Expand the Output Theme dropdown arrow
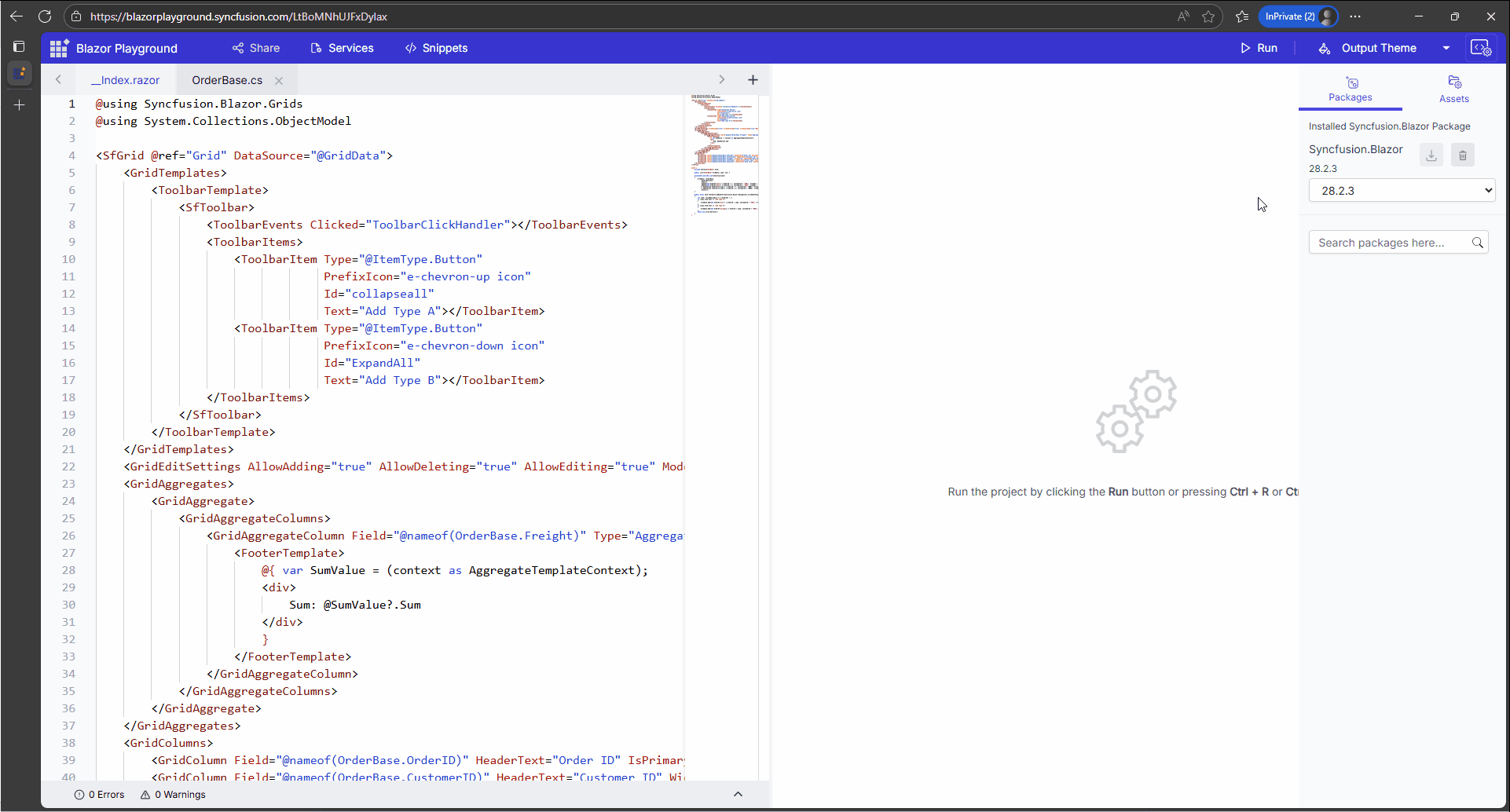 point(1446,48)
